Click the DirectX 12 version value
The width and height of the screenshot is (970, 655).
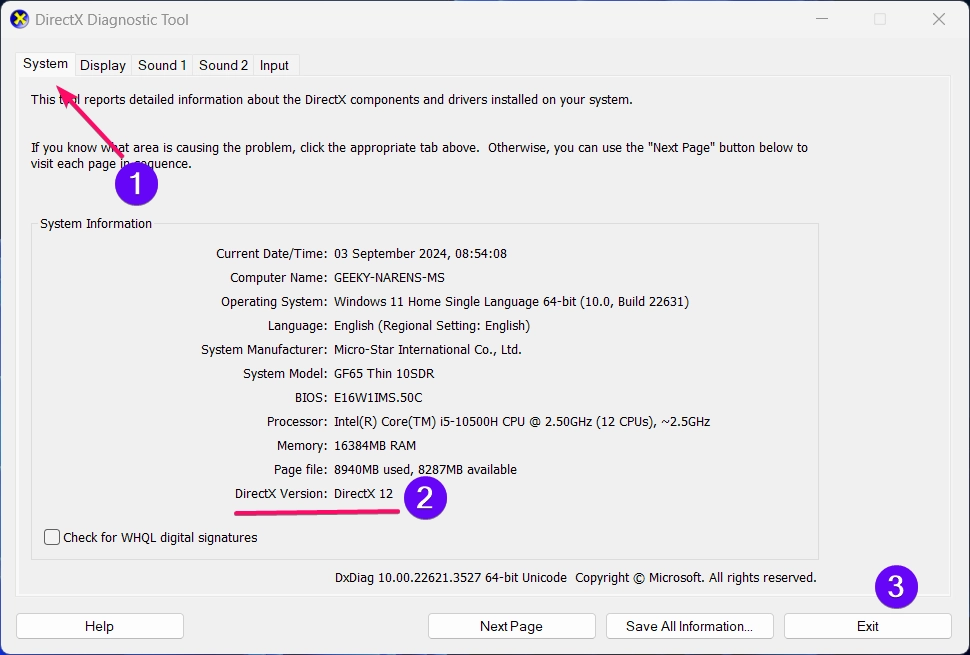363,494
